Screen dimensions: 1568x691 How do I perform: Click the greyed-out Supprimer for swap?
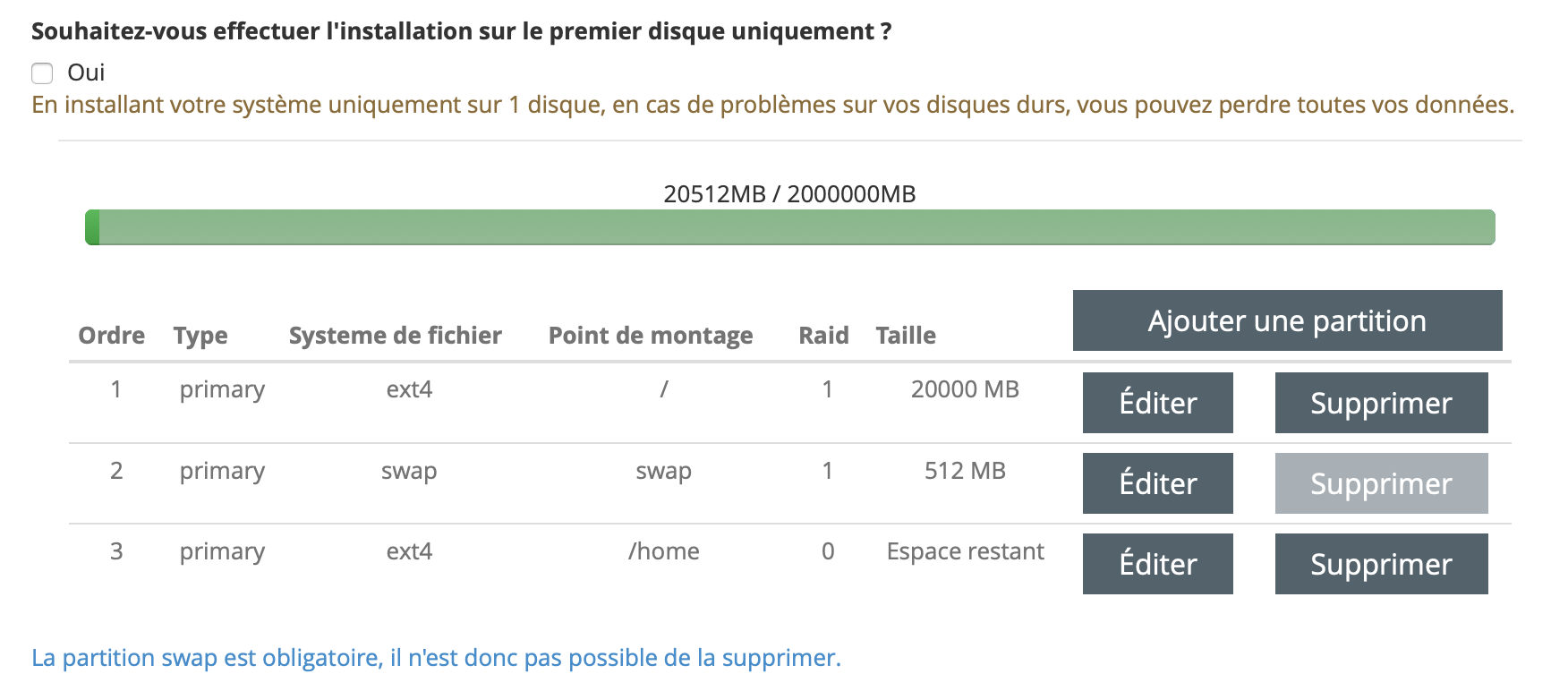coord(1381,483)
